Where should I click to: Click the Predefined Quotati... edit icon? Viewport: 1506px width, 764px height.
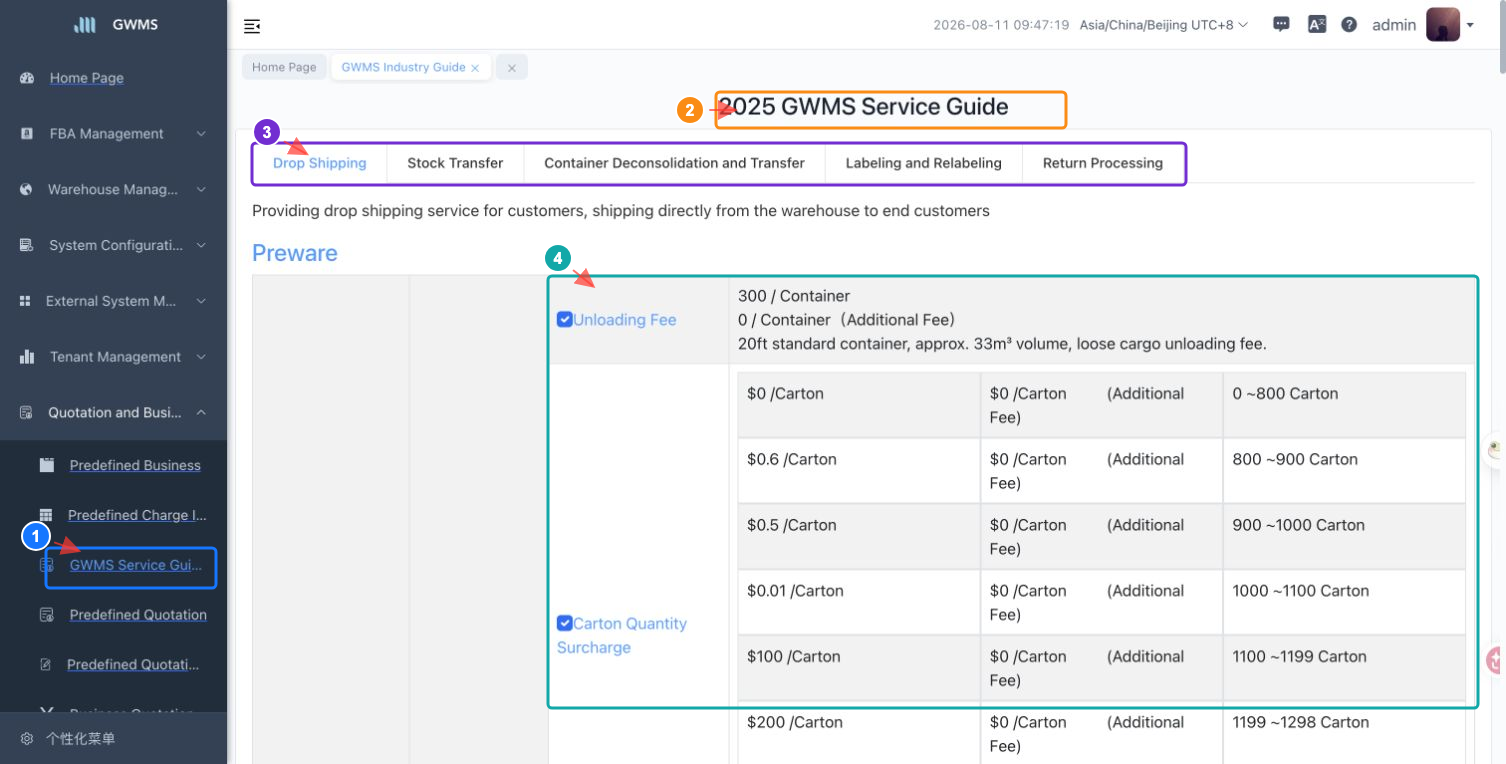click(45, 664)
